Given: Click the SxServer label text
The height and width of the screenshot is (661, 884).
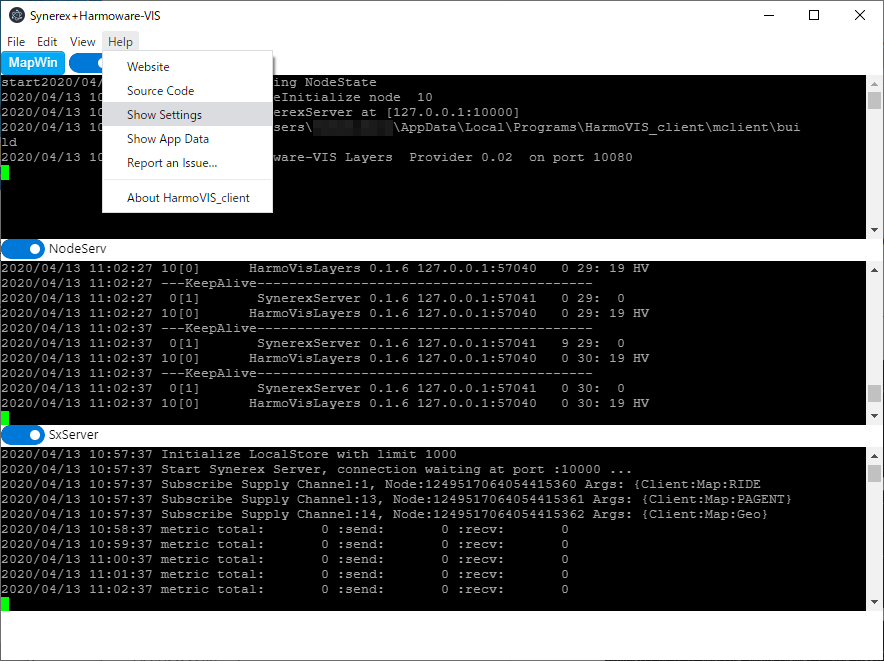Looking at the screenshot, I should click(x=73, y=435).
